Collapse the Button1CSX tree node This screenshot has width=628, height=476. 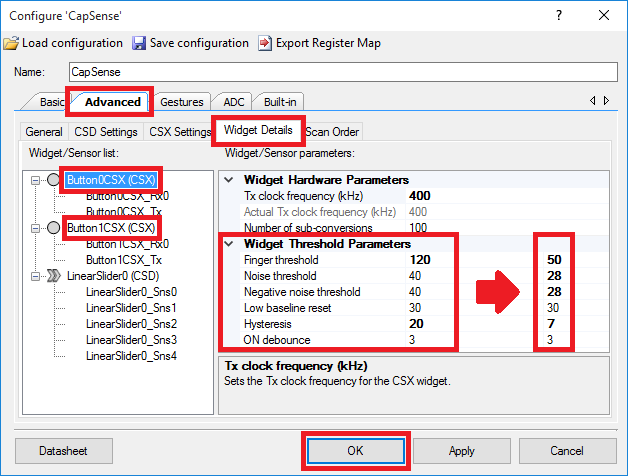pyautogui.click(x=35, y=228)
